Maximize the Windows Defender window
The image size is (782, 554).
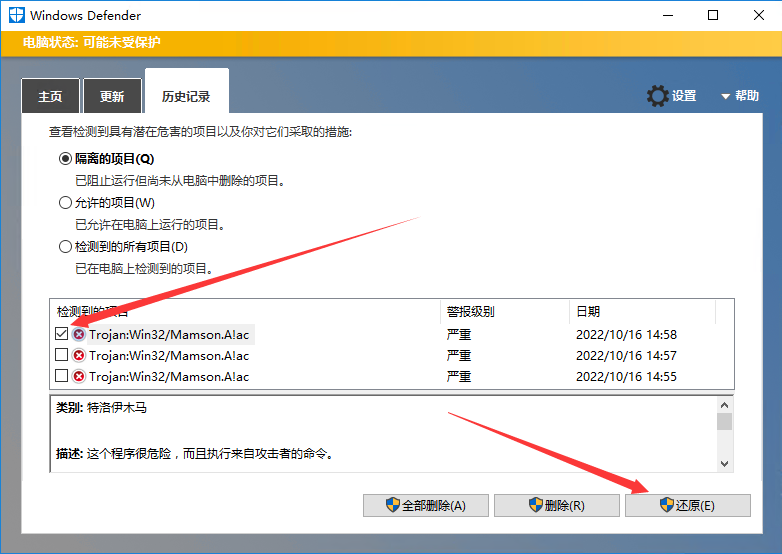click(x=713, y=15)
